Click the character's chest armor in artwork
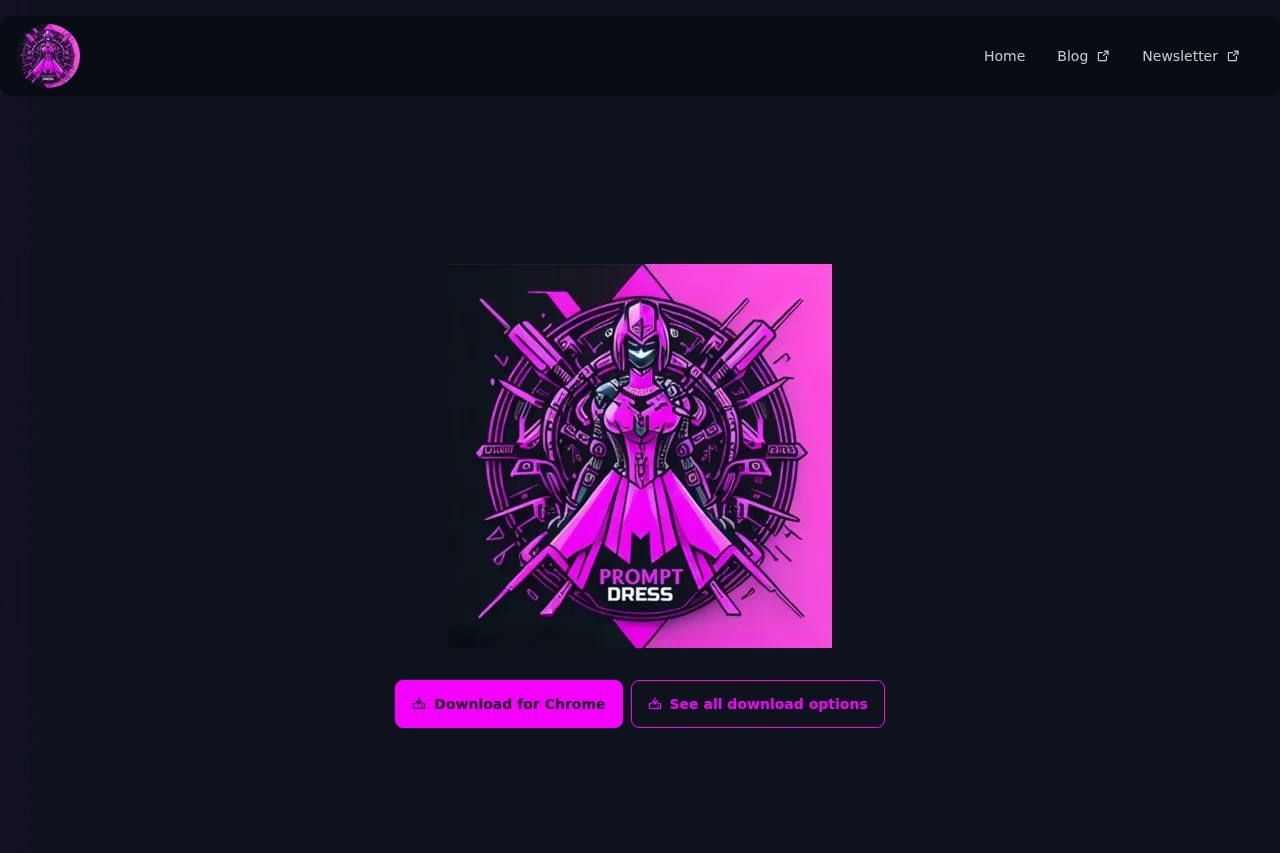The image size is (1280, 853). point(638,415)
